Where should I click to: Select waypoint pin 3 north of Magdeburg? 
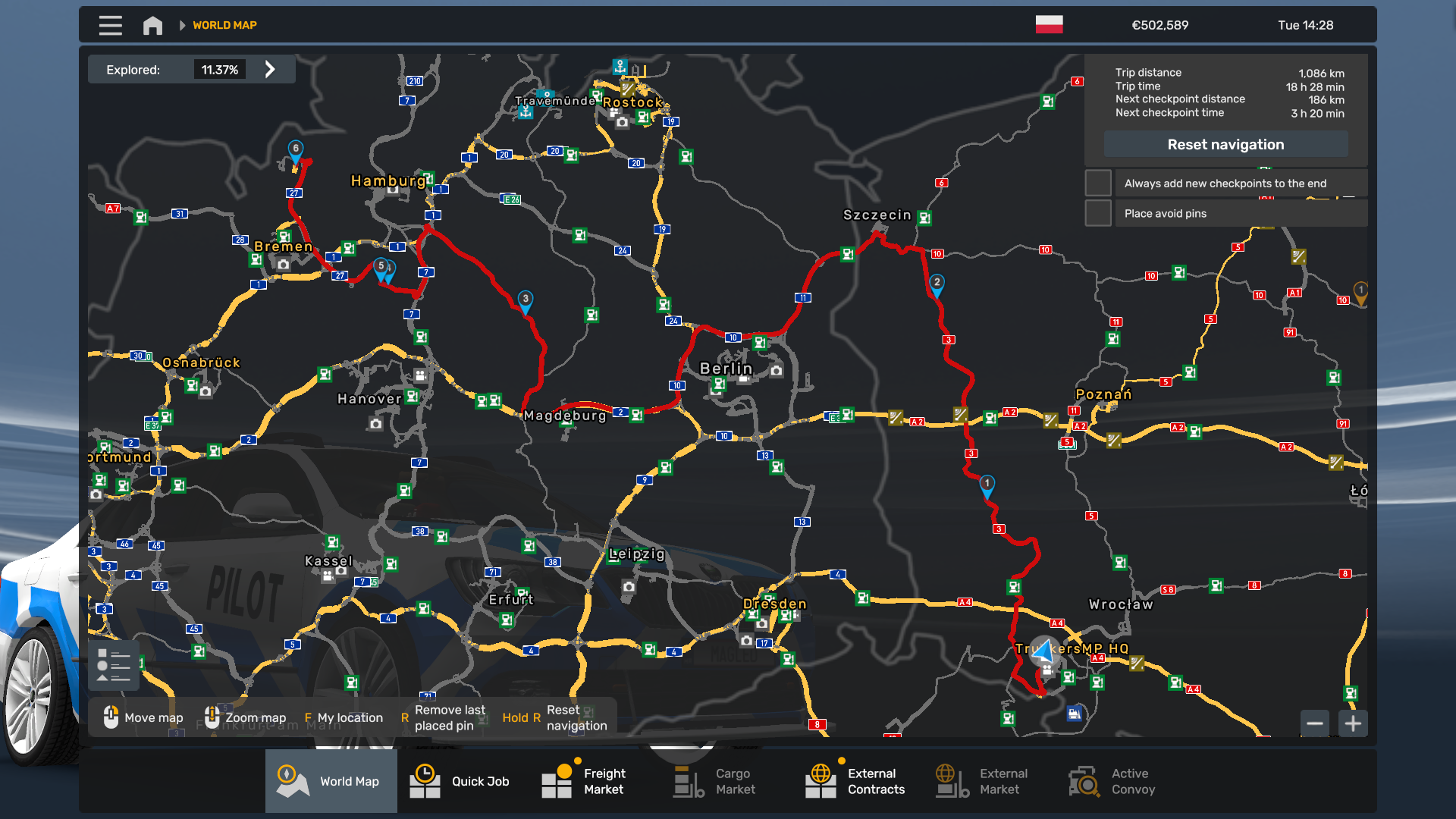(526, 301)
